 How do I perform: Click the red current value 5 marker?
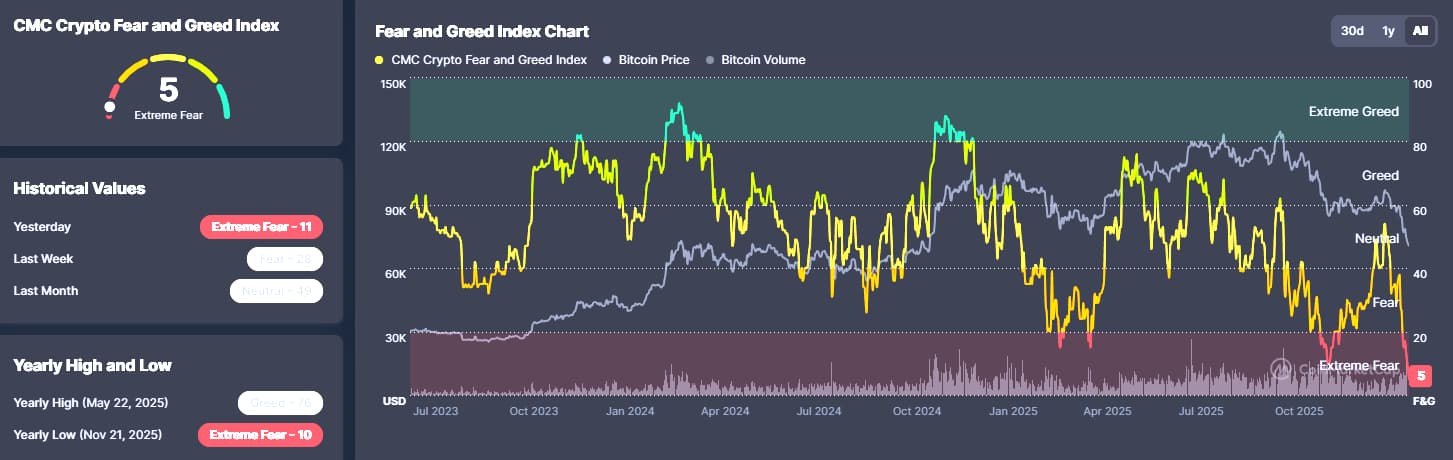click(1420, 376)
